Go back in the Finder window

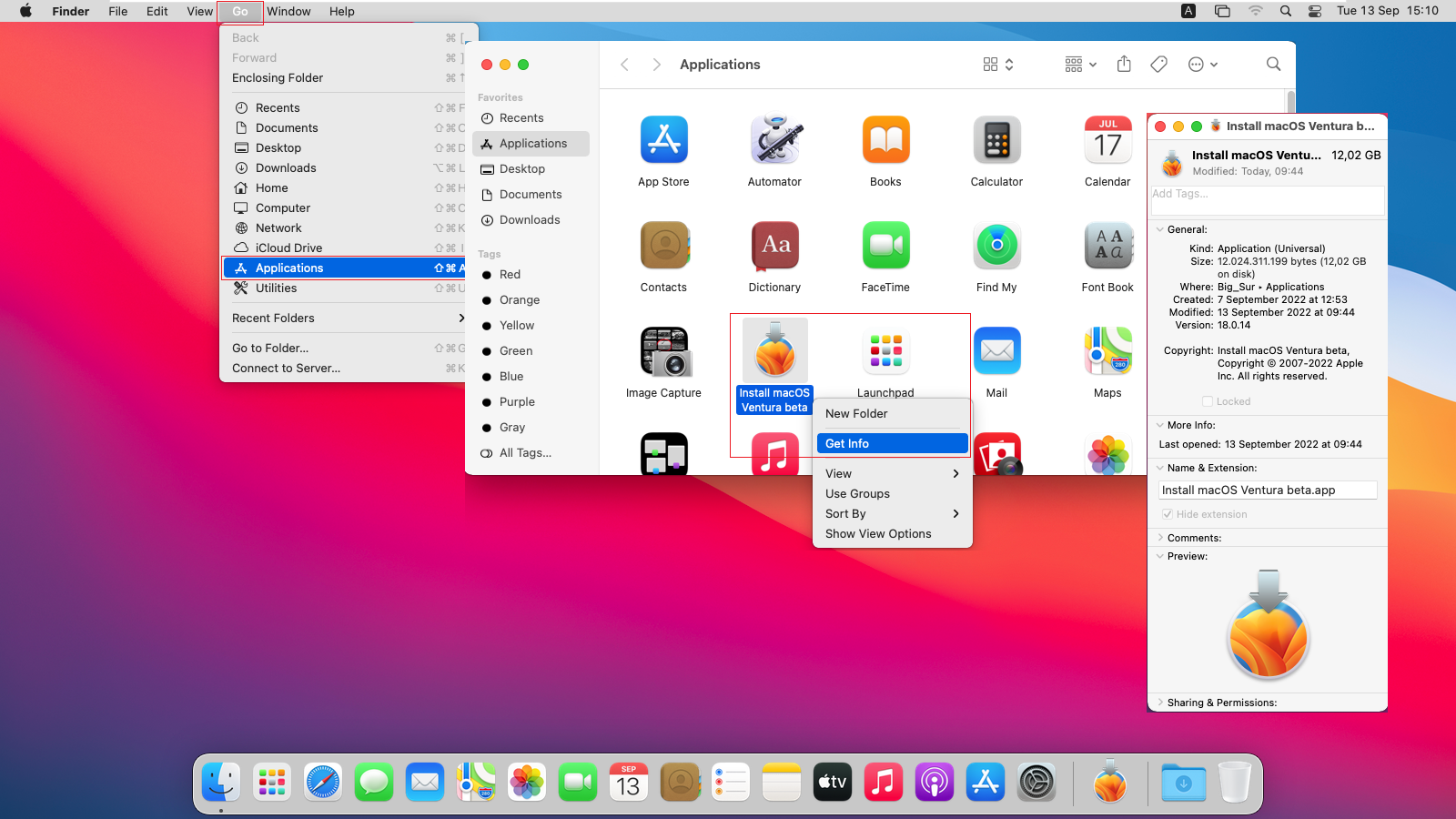click(x=624, y=64)
